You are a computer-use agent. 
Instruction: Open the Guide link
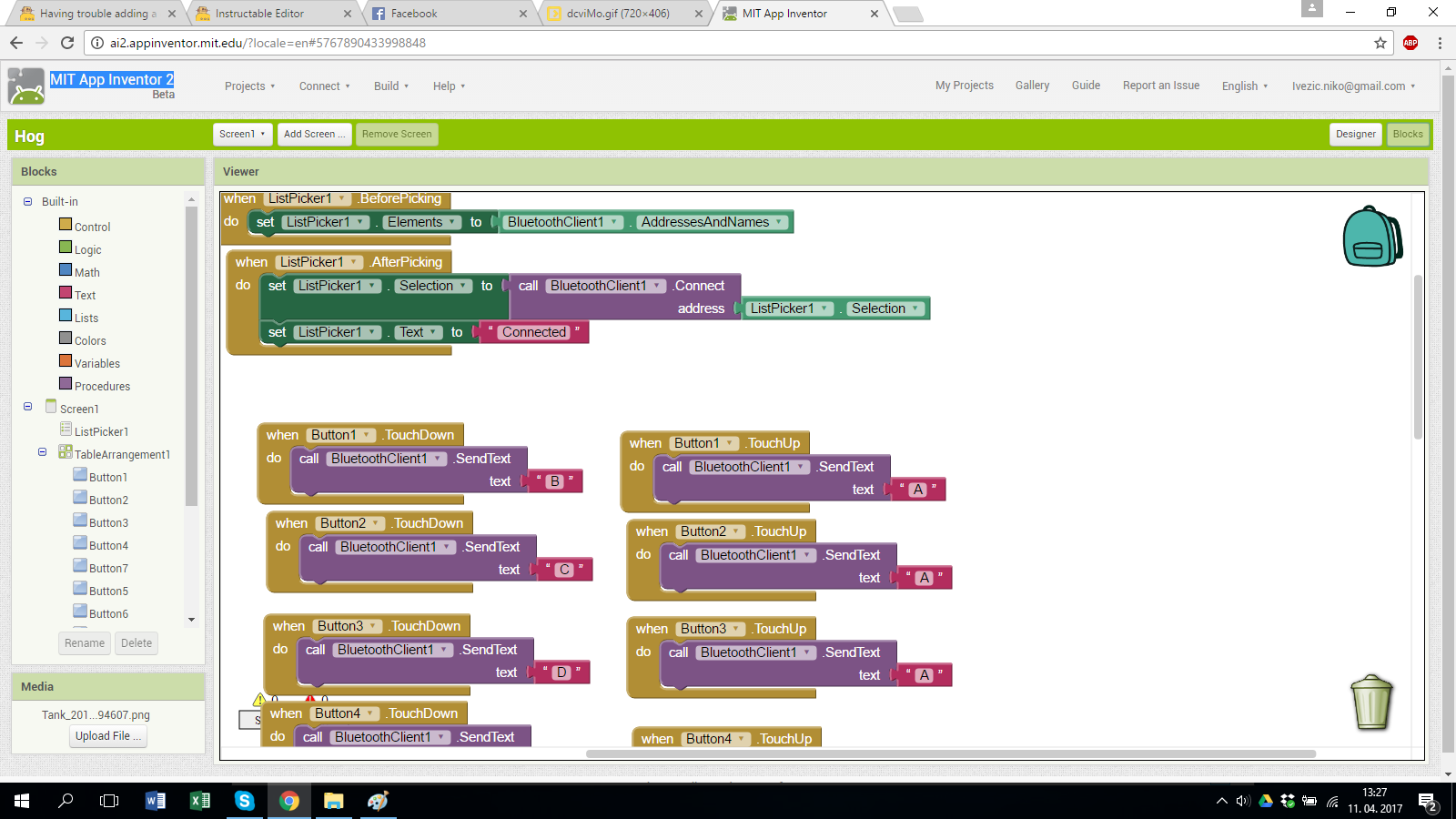coord(1086,86)
